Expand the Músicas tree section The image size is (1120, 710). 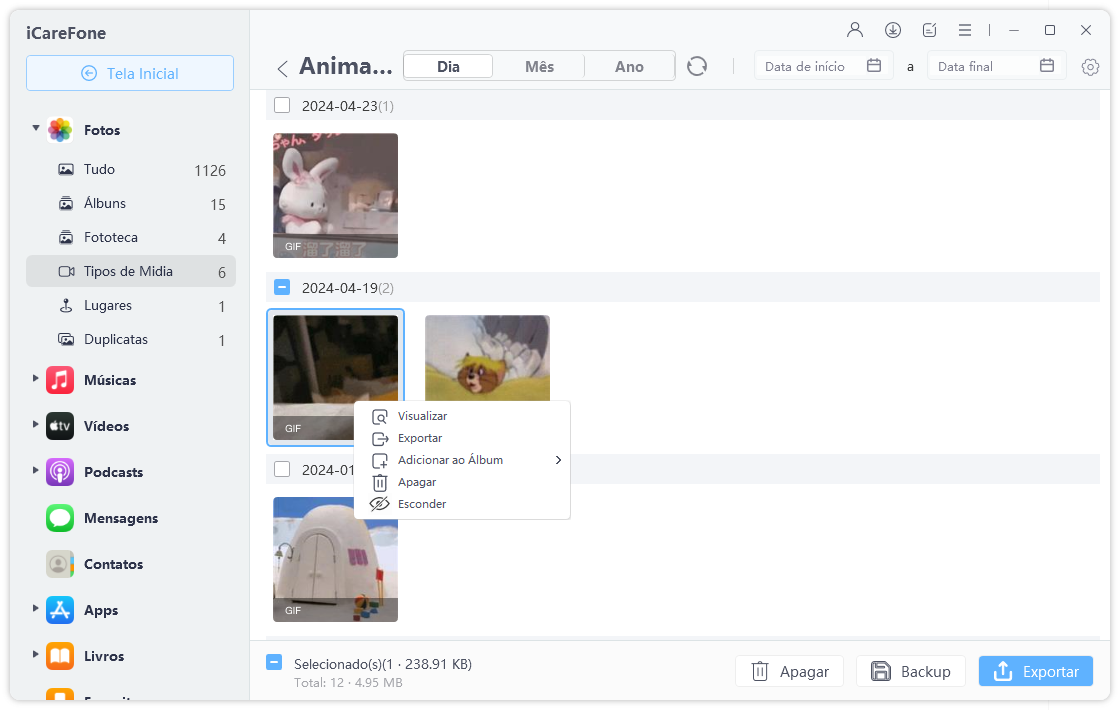(x=36, y=379)
